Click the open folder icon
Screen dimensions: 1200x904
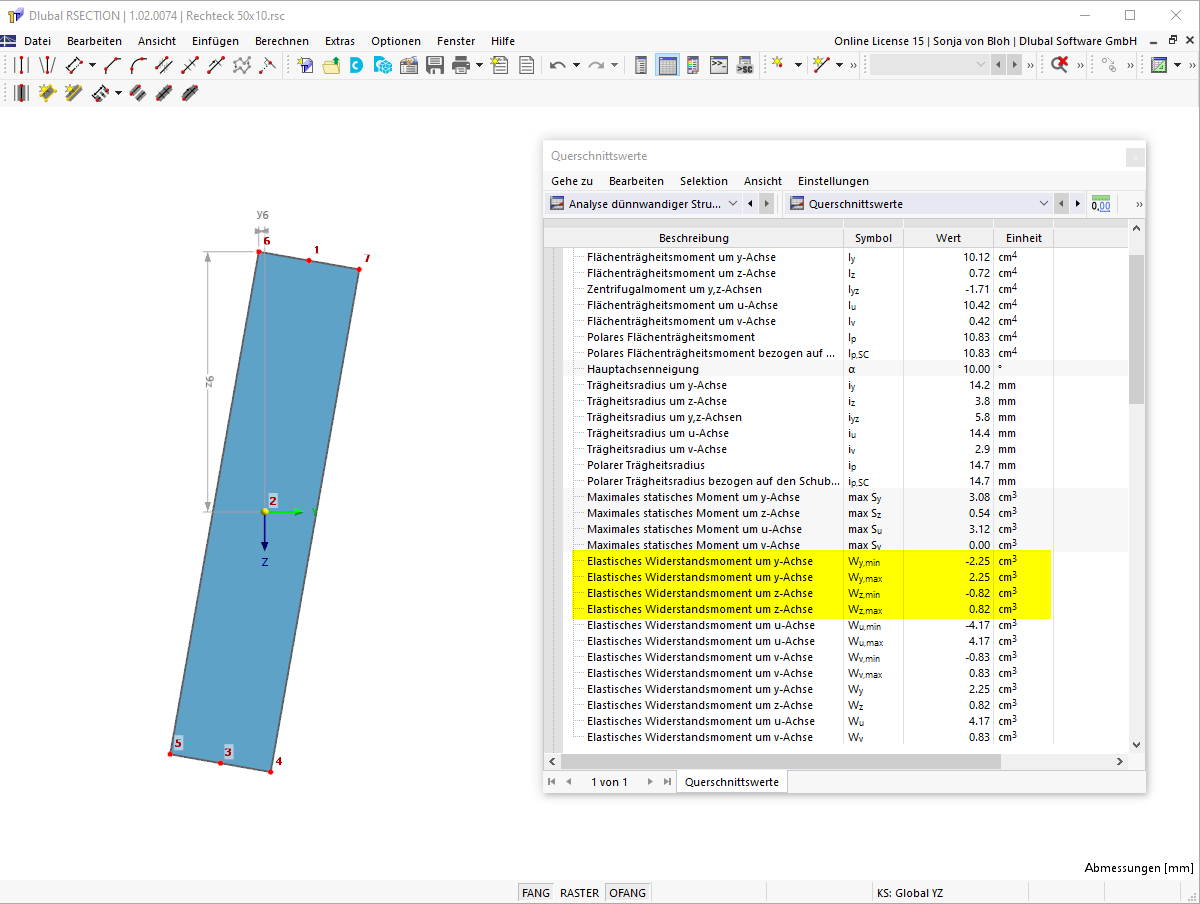tap(331, 65)
